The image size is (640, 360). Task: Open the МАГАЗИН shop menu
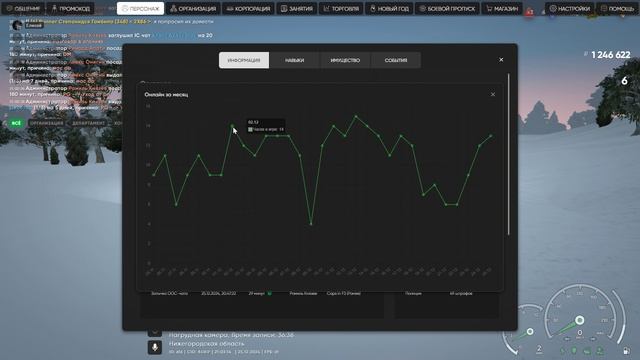502,8
